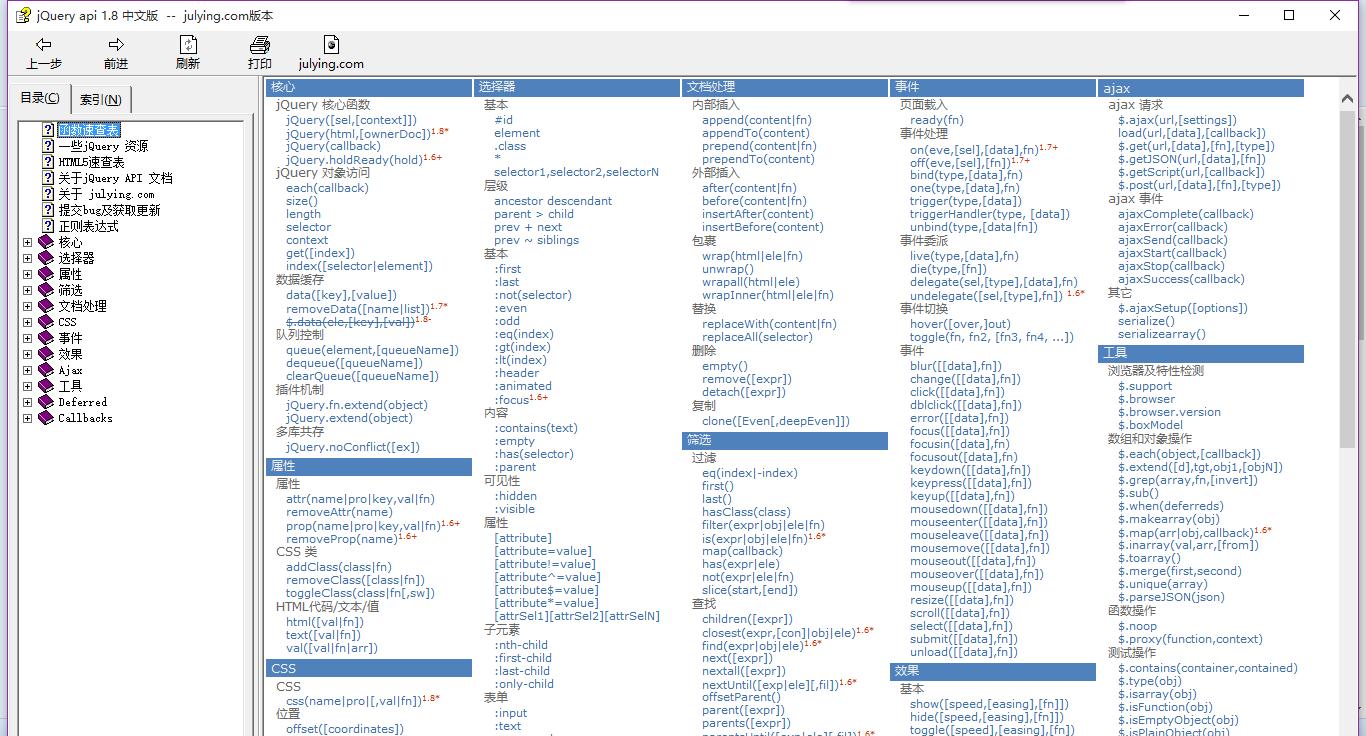Expand the 核心 tree node
Viewport: 1366px width, 736px height.
[x=28, y=242]
